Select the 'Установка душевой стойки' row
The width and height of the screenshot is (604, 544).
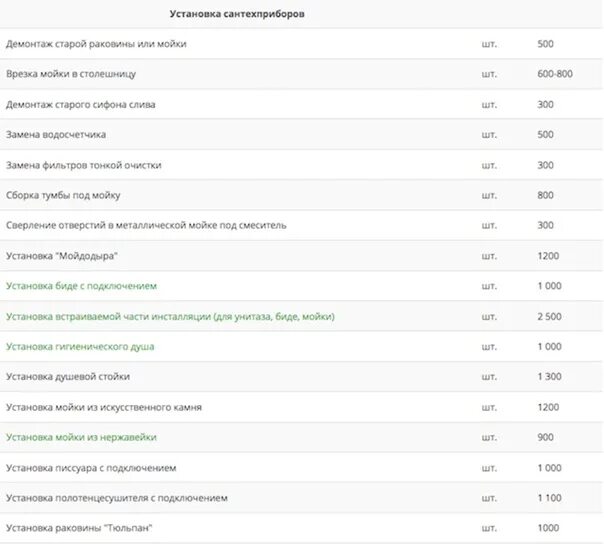[x=302, y=377]
